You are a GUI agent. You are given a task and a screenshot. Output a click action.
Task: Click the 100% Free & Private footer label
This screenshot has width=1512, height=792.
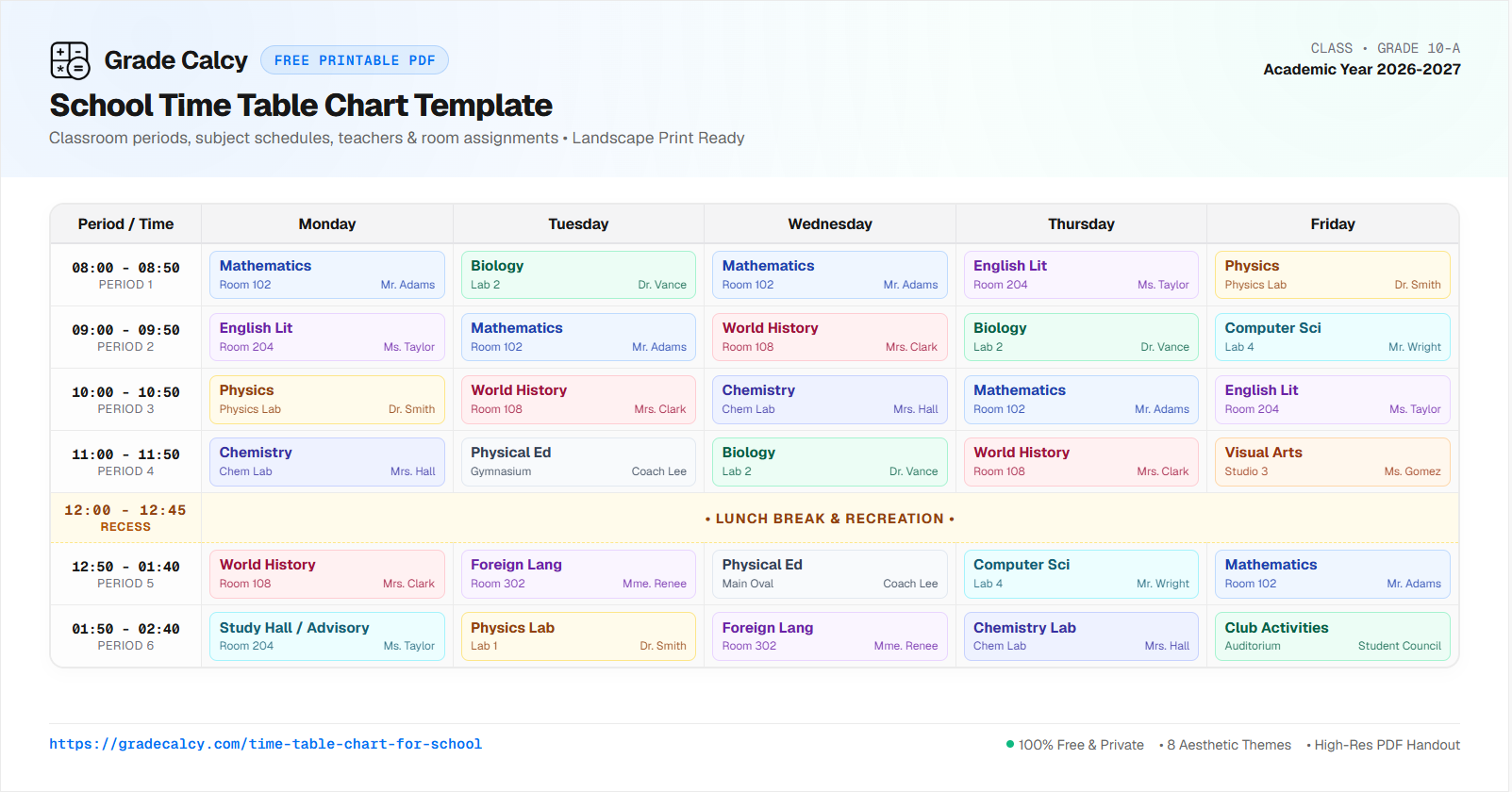(1074, 745)
